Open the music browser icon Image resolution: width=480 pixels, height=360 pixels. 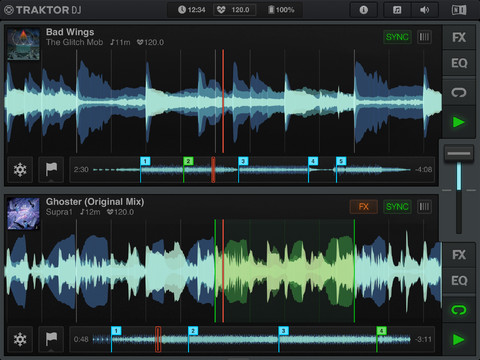(397, 10)
